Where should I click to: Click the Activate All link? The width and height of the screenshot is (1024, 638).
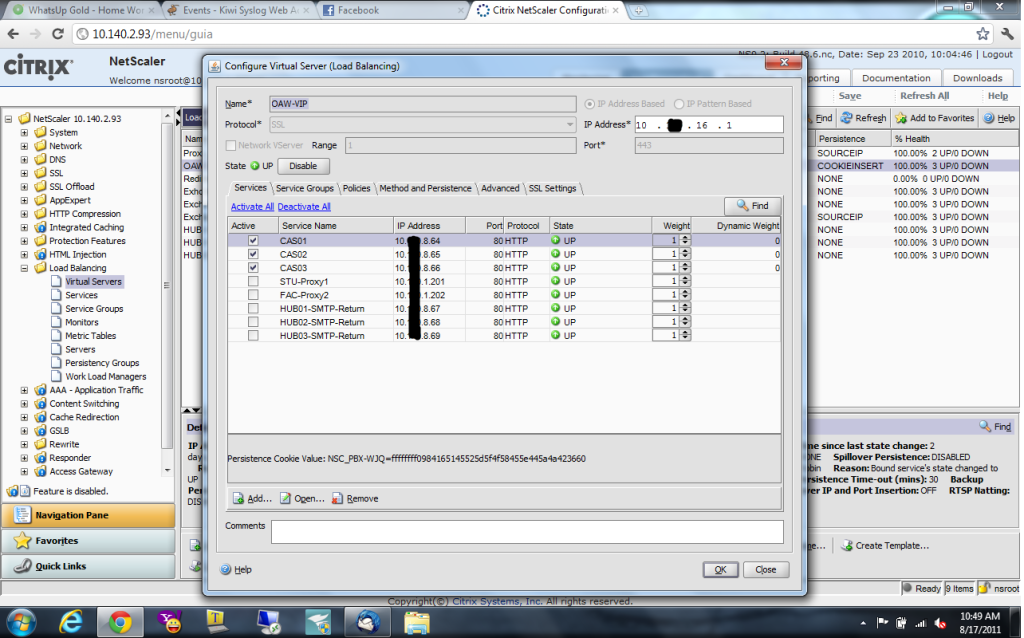pos(252,206)
